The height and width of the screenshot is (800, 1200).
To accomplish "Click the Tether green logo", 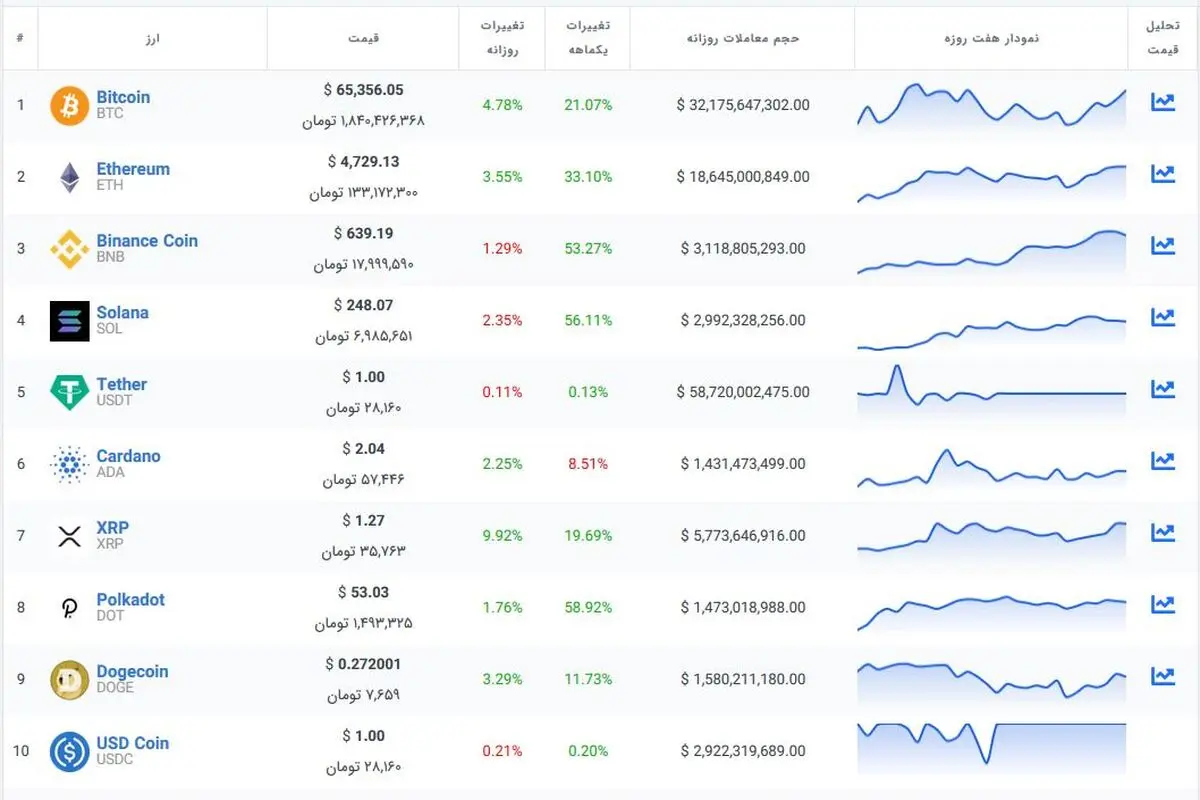I will [69, 392].
